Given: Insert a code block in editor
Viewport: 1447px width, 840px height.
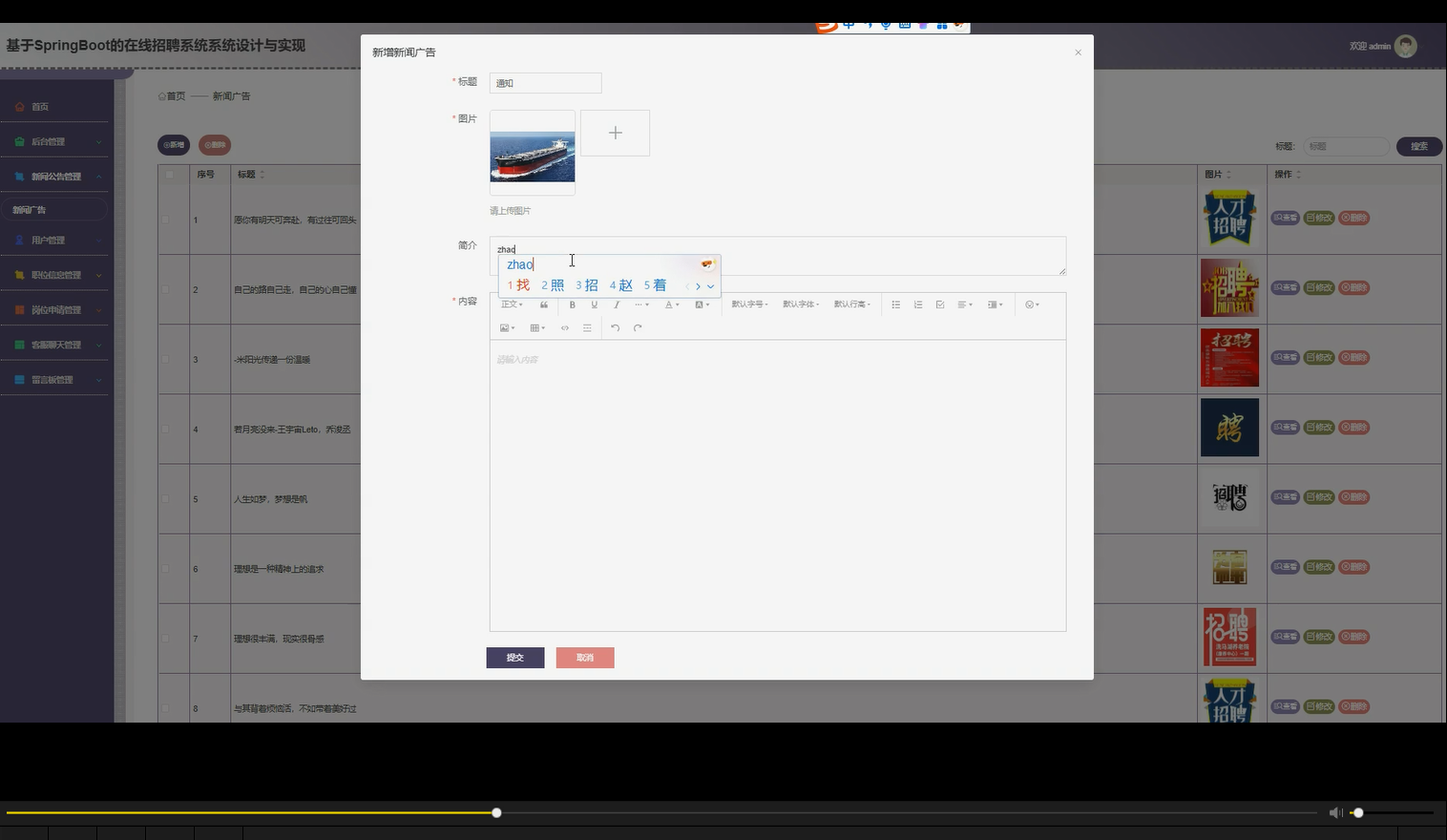Looking at the screenshot, I should pos(564,327).
